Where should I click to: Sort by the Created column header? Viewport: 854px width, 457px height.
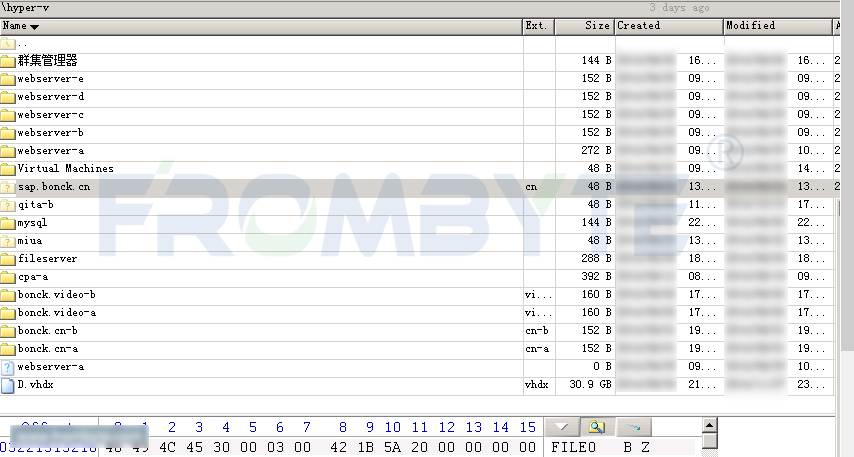[669, 26]
